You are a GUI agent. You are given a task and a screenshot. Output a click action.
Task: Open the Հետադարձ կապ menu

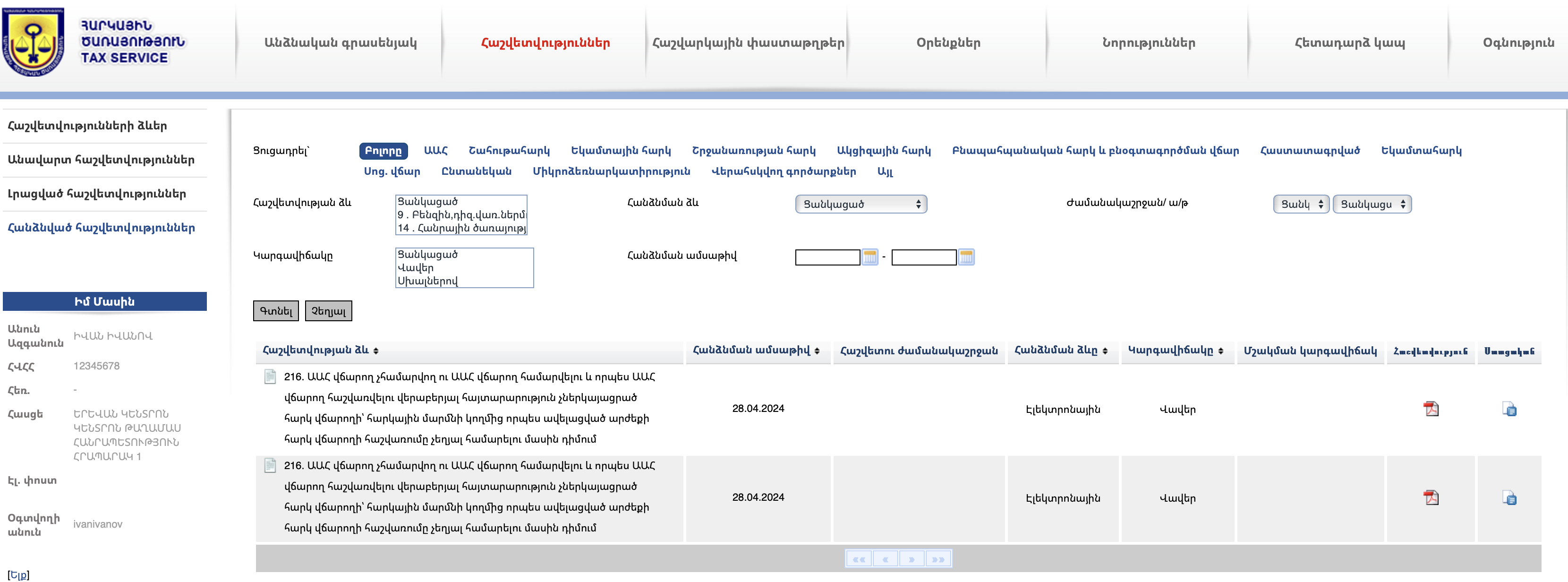1349,43
